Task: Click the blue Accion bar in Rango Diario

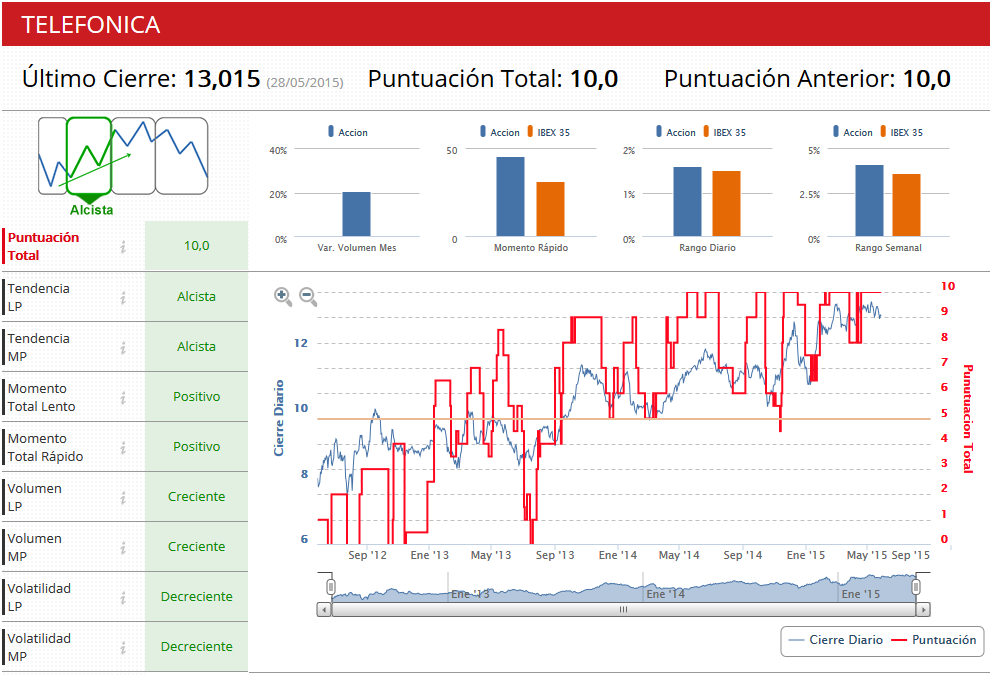Action: 687,201
